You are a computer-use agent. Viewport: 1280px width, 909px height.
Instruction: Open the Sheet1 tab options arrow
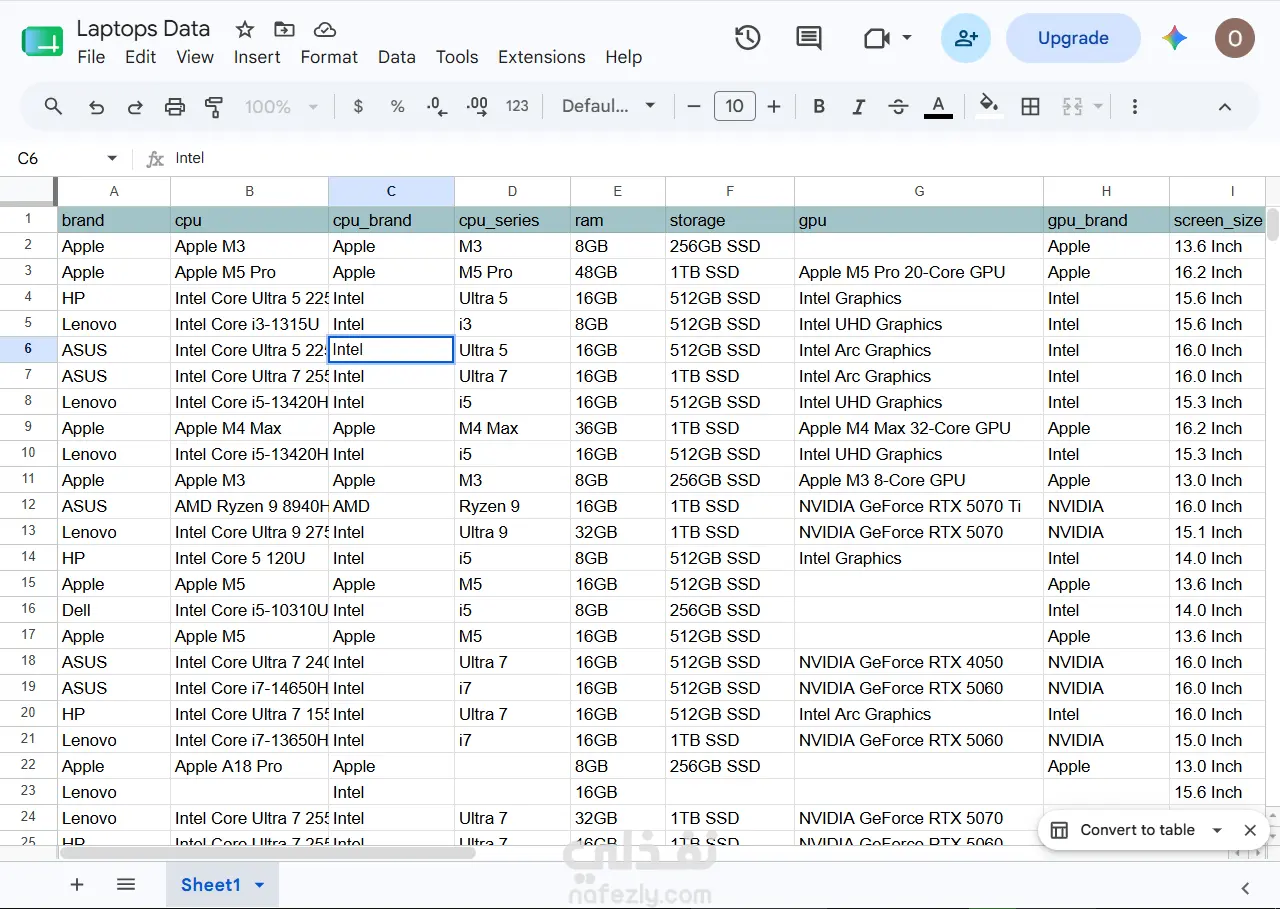click(x=260, y=885)
